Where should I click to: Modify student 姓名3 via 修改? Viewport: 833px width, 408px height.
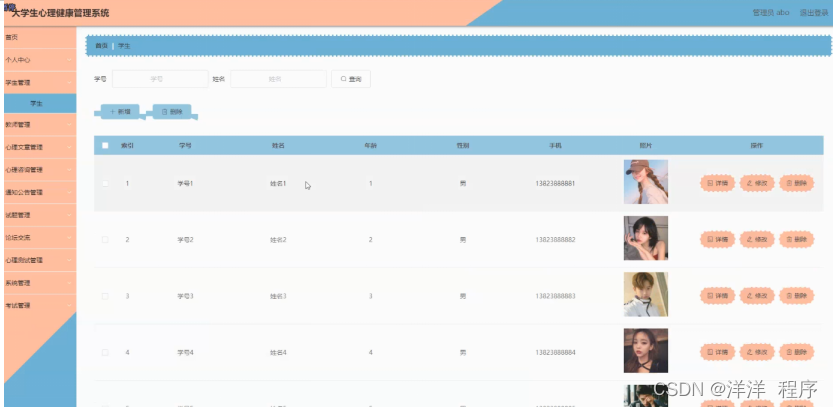[x=757, y=296]
